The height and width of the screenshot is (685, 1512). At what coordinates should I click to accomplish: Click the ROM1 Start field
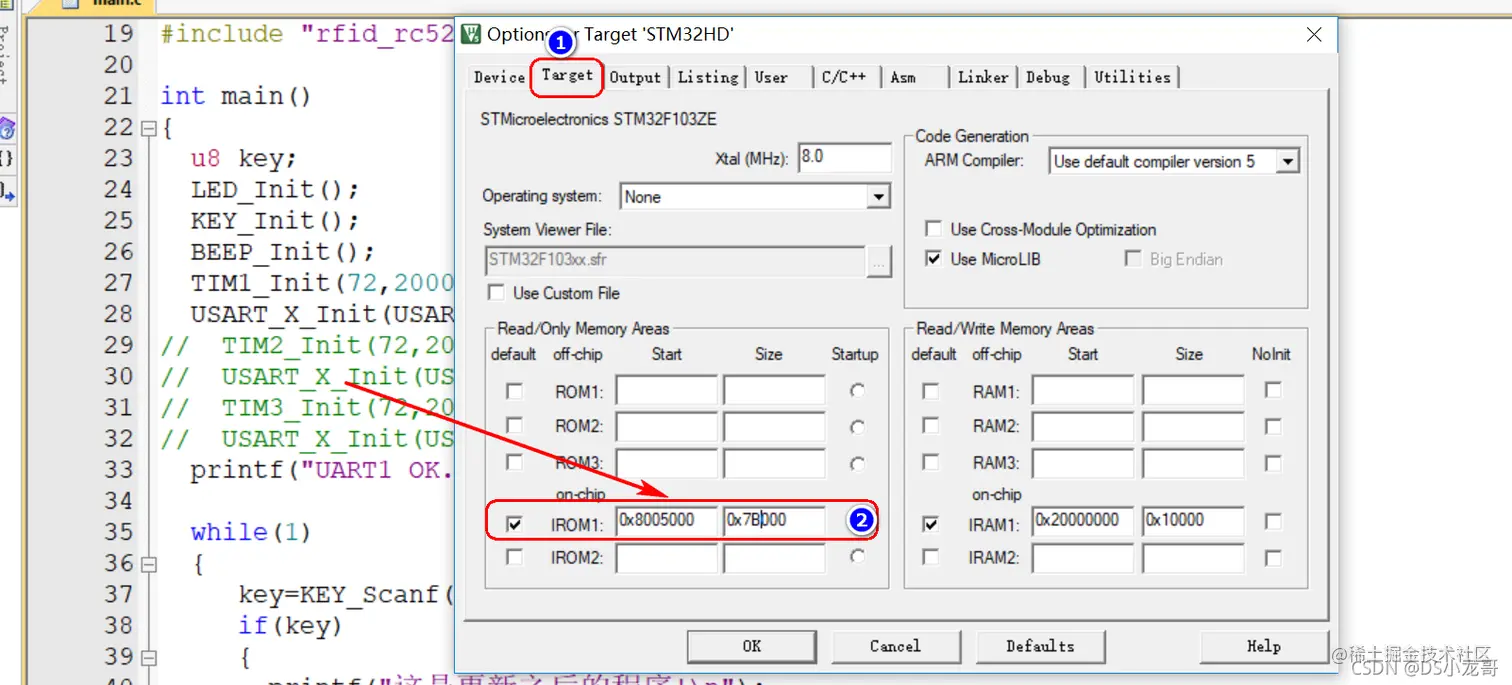(x=667, y=390)
